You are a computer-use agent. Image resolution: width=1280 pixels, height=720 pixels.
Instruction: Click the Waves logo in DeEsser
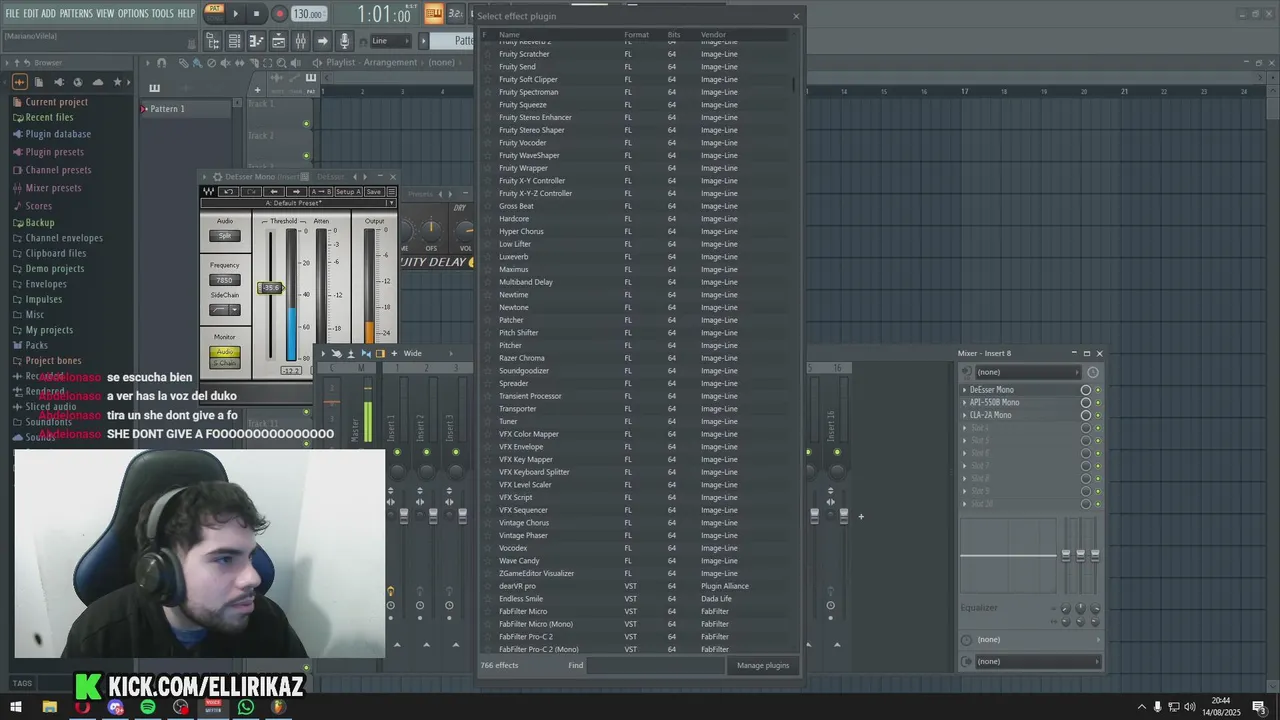(208, 191)
